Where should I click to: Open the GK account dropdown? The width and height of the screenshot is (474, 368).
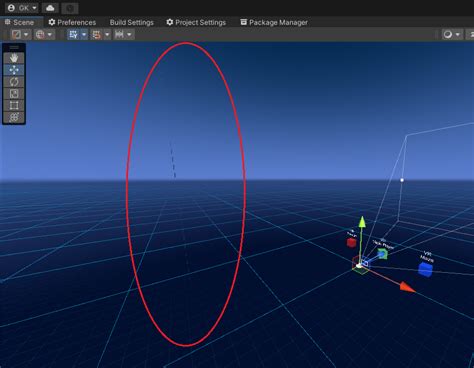tap(22, 8)
